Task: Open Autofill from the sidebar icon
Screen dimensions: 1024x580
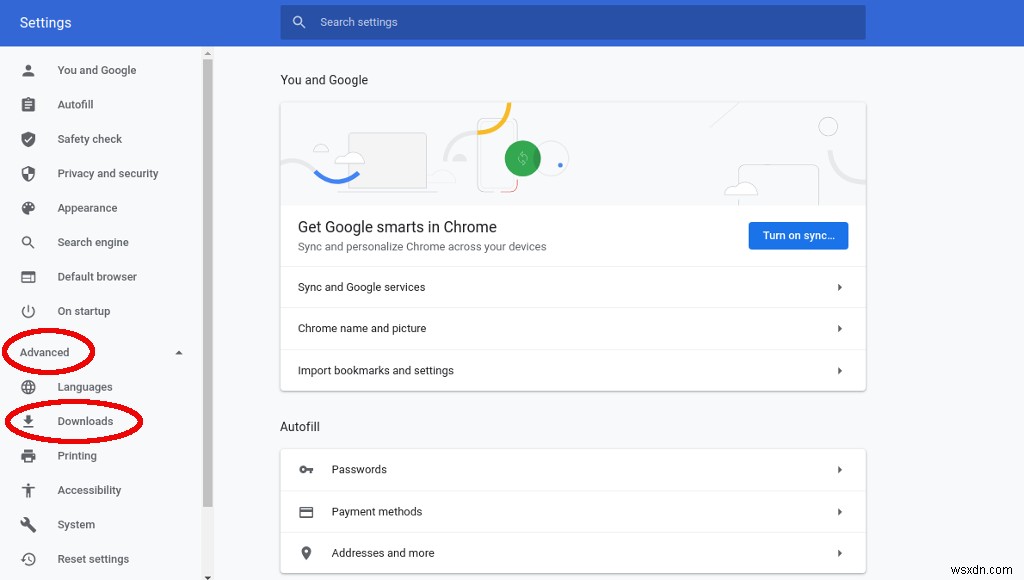Action: coord(27,104)
